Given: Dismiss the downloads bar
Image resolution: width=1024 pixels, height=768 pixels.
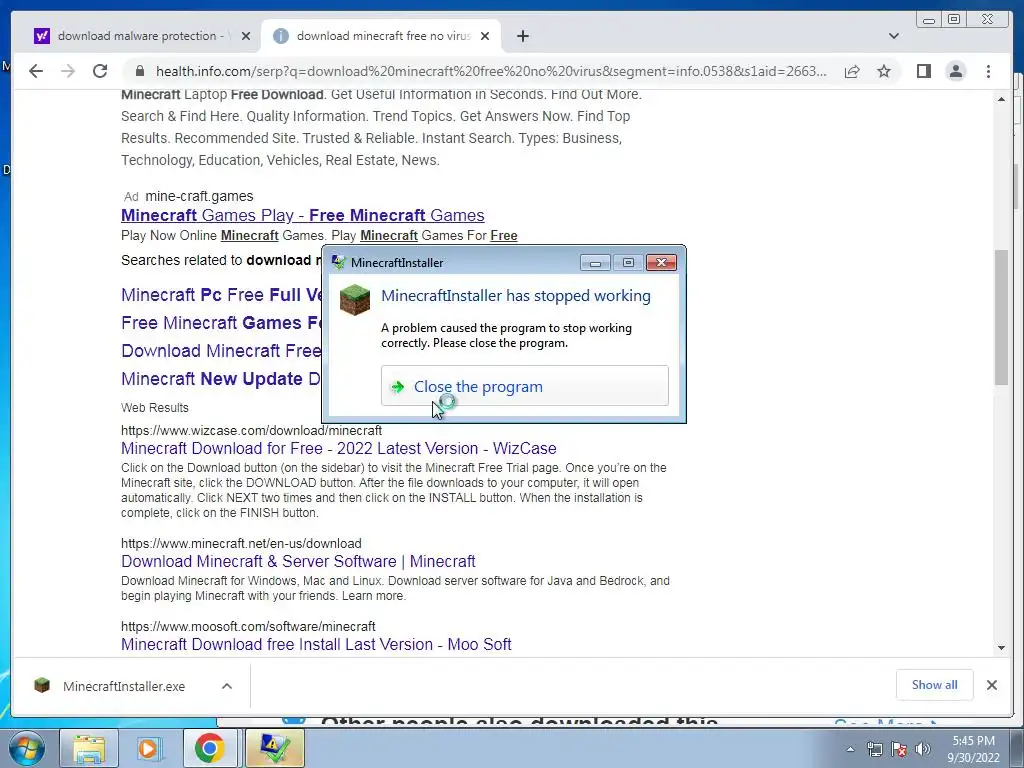Looking at the screenshot, I should [991, 685].
